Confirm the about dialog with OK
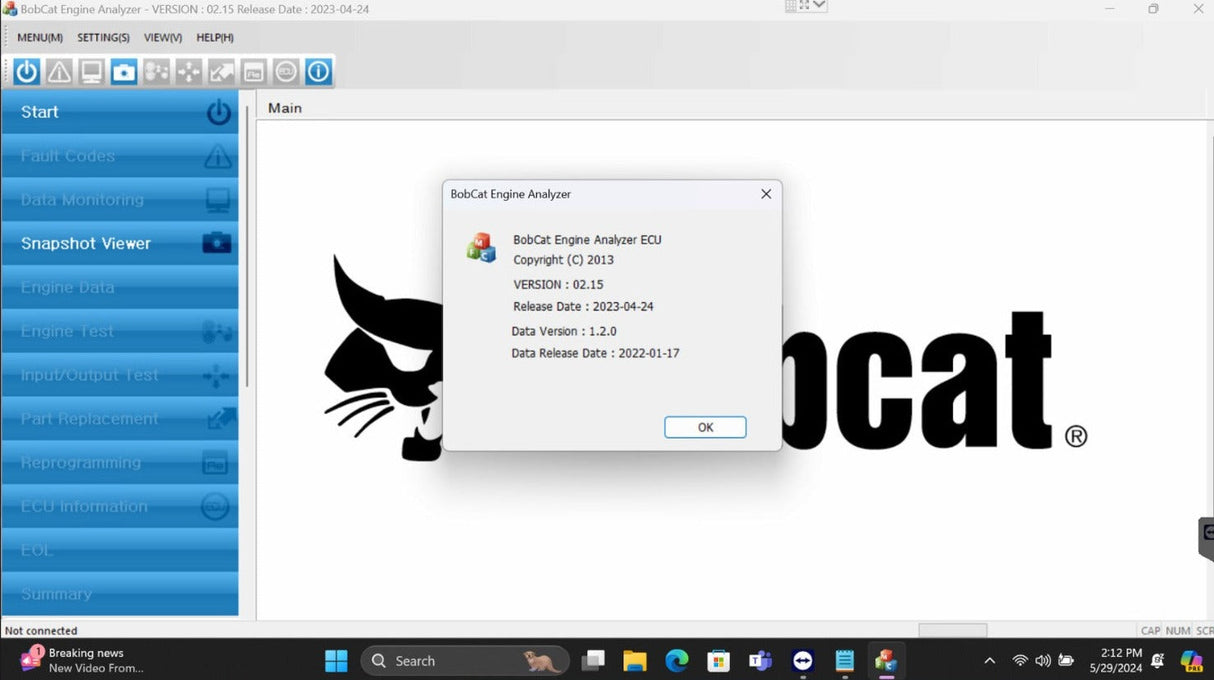1214x680 pixels. coord(705,427)
